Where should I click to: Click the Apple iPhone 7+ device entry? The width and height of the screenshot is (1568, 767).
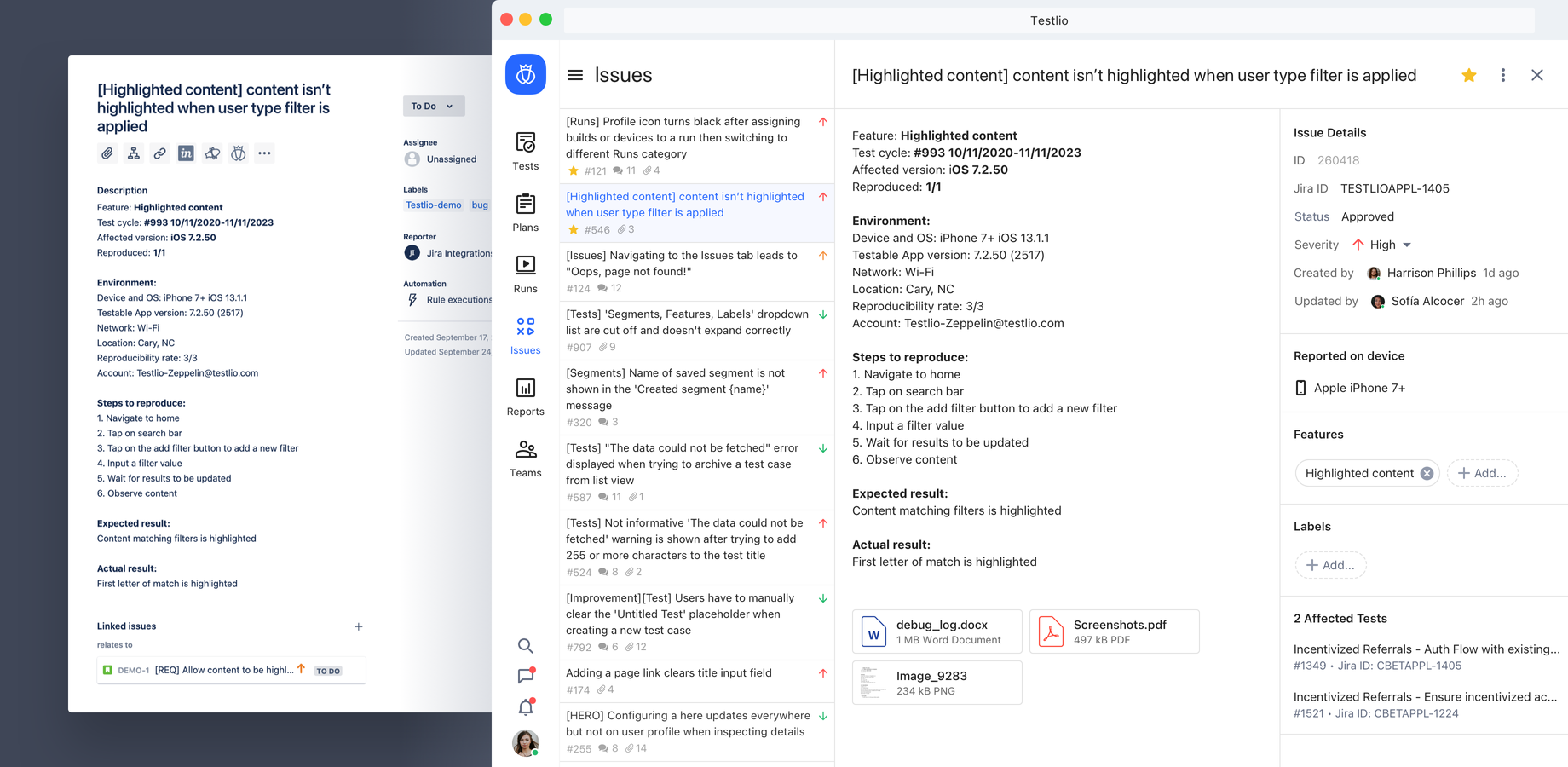click(1350, 388)
